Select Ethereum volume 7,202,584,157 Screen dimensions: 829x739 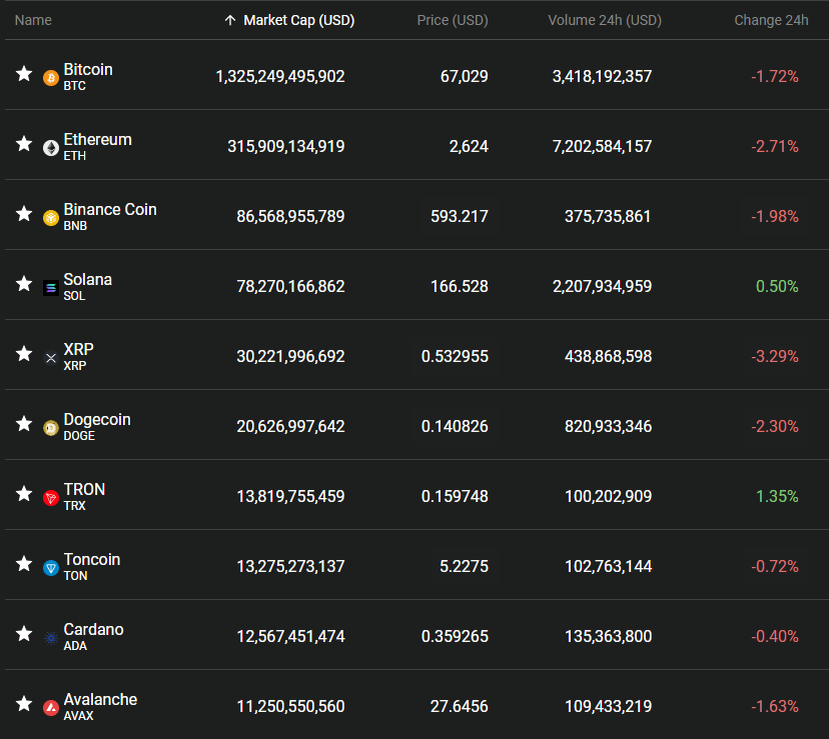602,146
